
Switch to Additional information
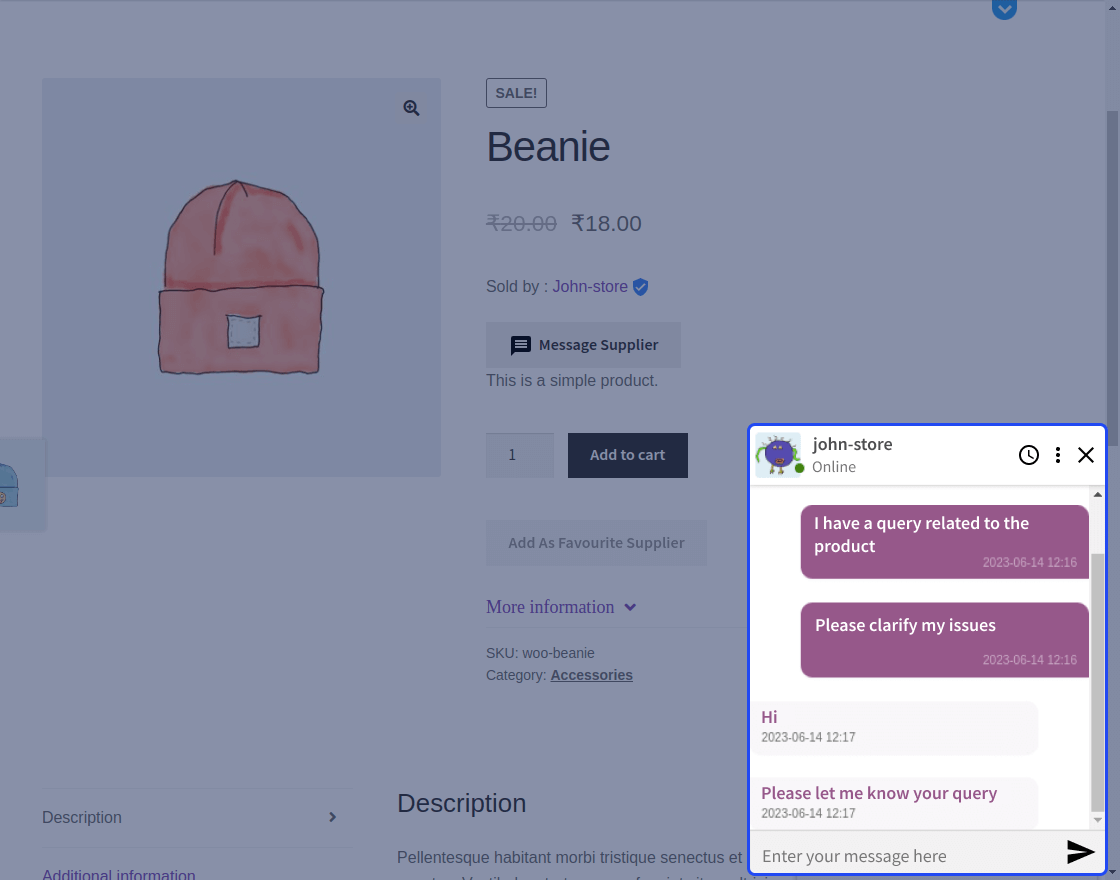point(118,874)
